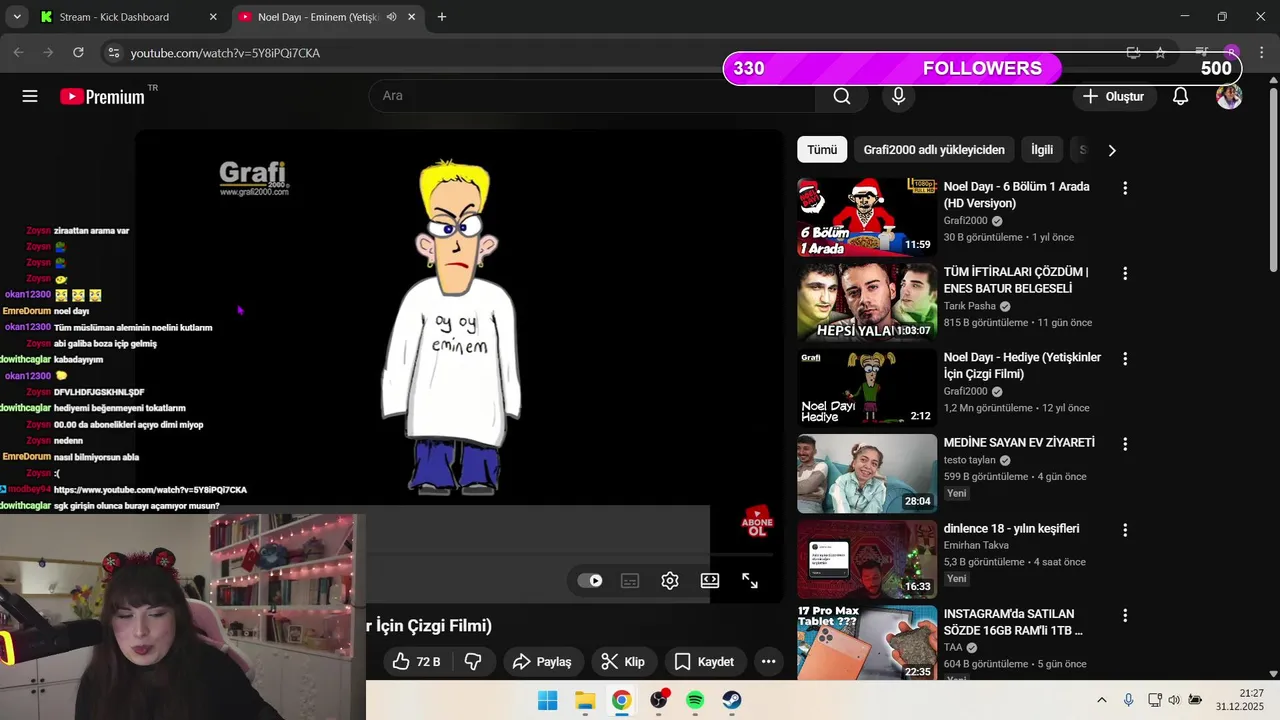Like the video with 72 B thumbs up
The image size is (1280, 720).
pyautogui.click(x=417, y=661)
